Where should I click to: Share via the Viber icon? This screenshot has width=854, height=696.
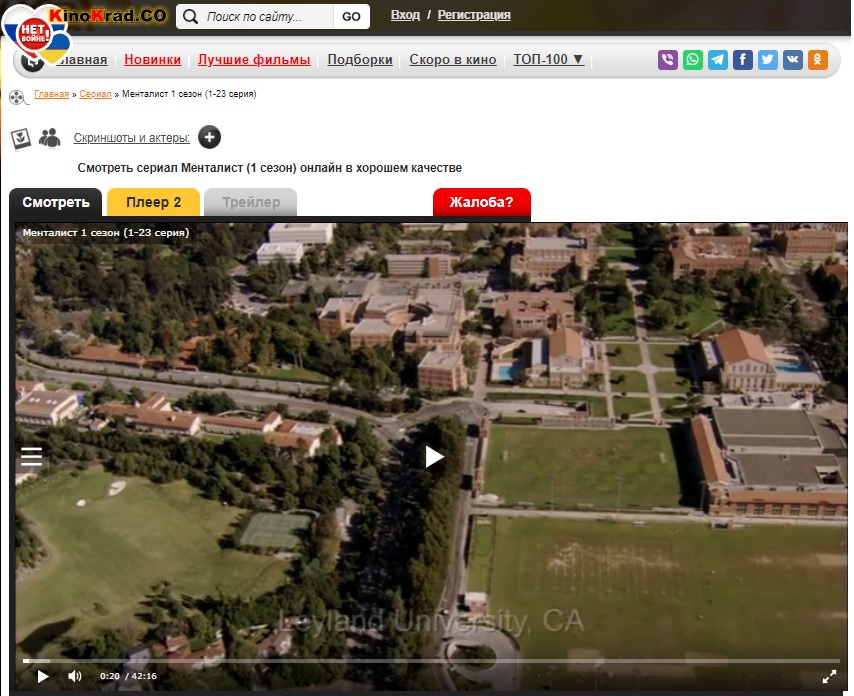(668, 59)
